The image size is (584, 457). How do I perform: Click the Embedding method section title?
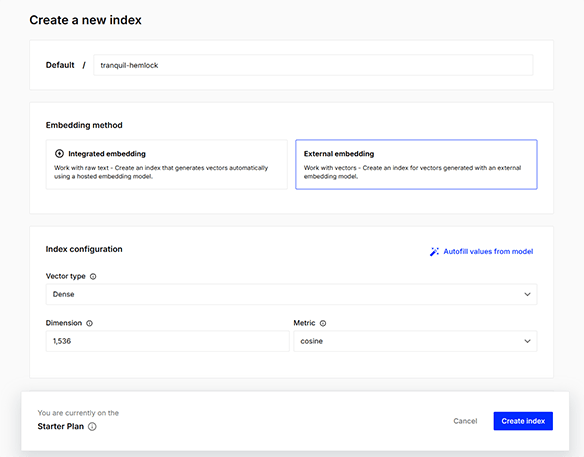point(84,125)
